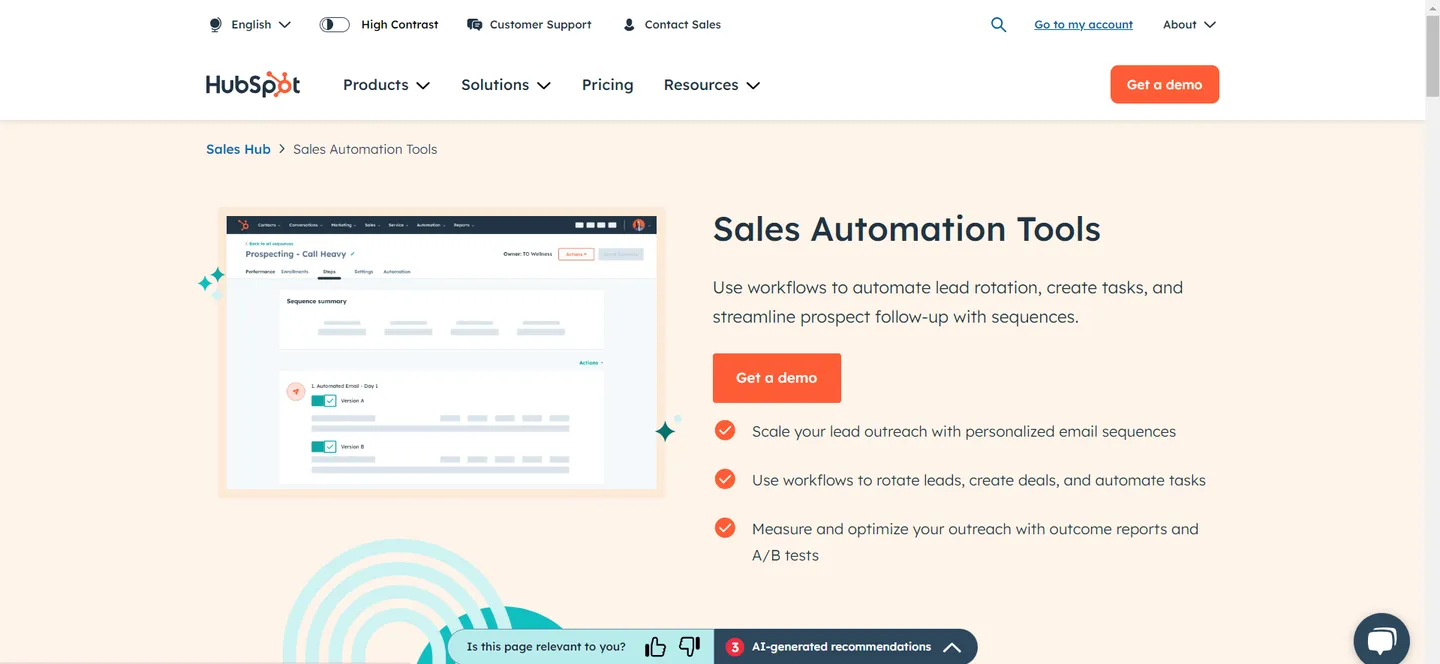Image resolution: width=1440 pixels, height=664 pixels.
Task: Expand the About dropdown
Action: point(1189,24)
